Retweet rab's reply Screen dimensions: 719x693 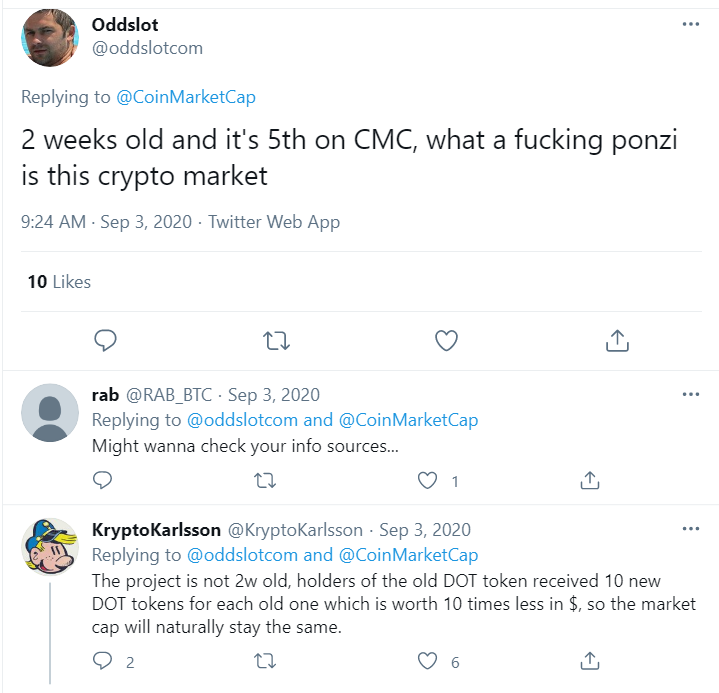(x=266, y=481)
